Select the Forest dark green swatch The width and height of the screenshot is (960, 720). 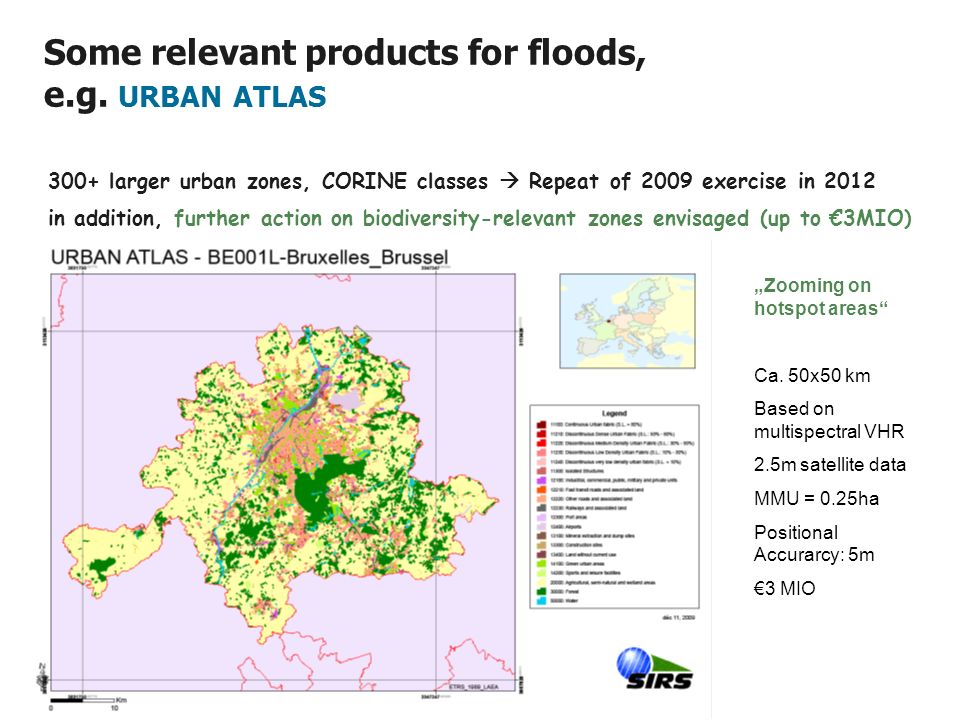click(x=541, y=591)
